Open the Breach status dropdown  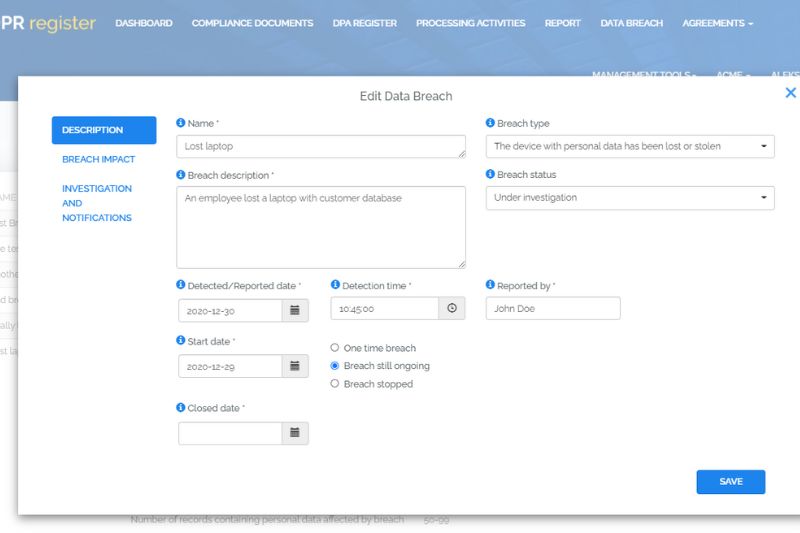630,198
